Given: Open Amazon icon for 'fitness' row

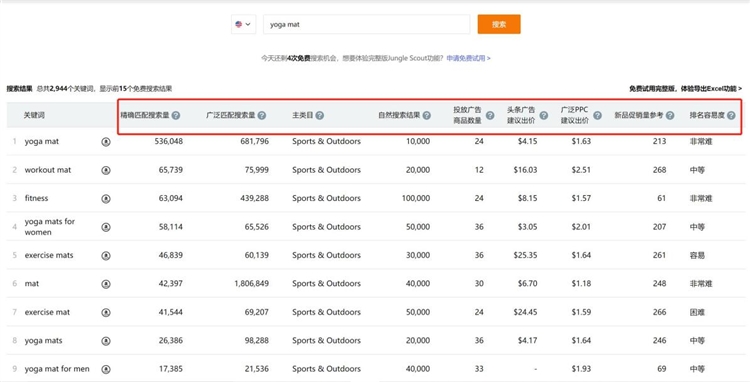Looking at the screenshot, I should pos(106,198).
